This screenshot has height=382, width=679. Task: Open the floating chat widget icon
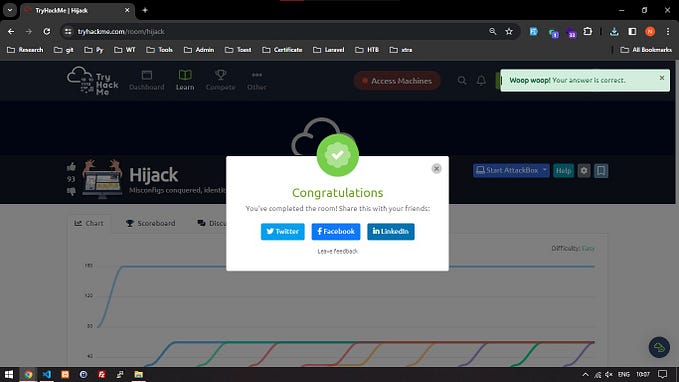click(x=659, y=347)
